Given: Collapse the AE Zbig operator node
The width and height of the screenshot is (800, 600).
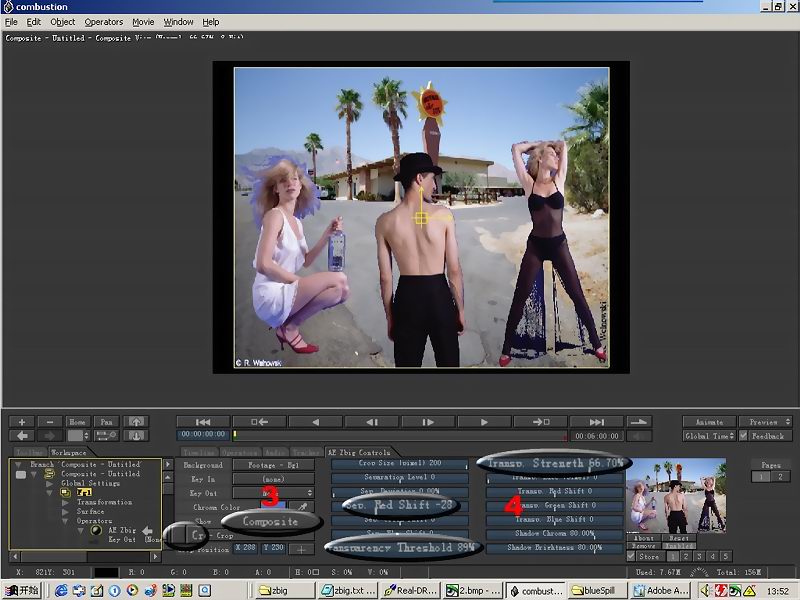Looking at the screenshot, I should point(81,531).
